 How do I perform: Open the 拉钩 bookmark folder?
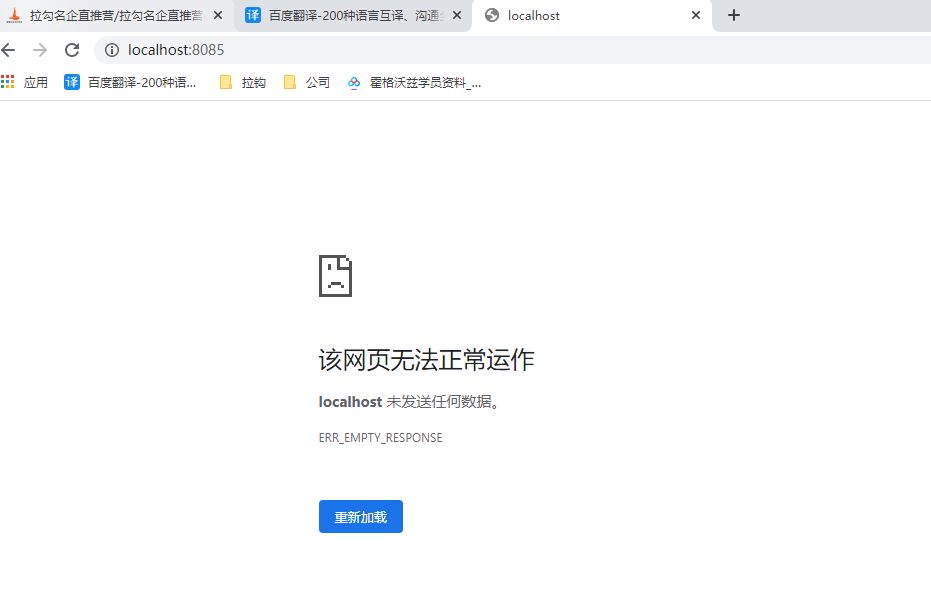pyautogui.click(x=243, y=83)
